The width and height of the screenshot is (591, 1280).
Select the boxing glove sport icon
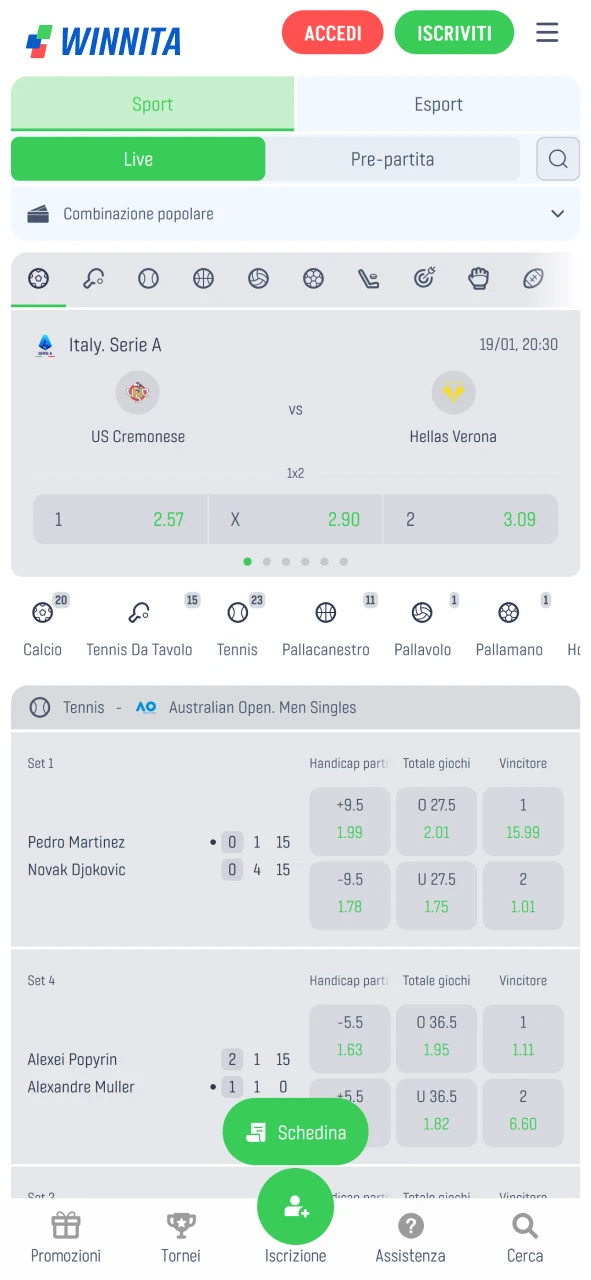(x=479, y=279)
